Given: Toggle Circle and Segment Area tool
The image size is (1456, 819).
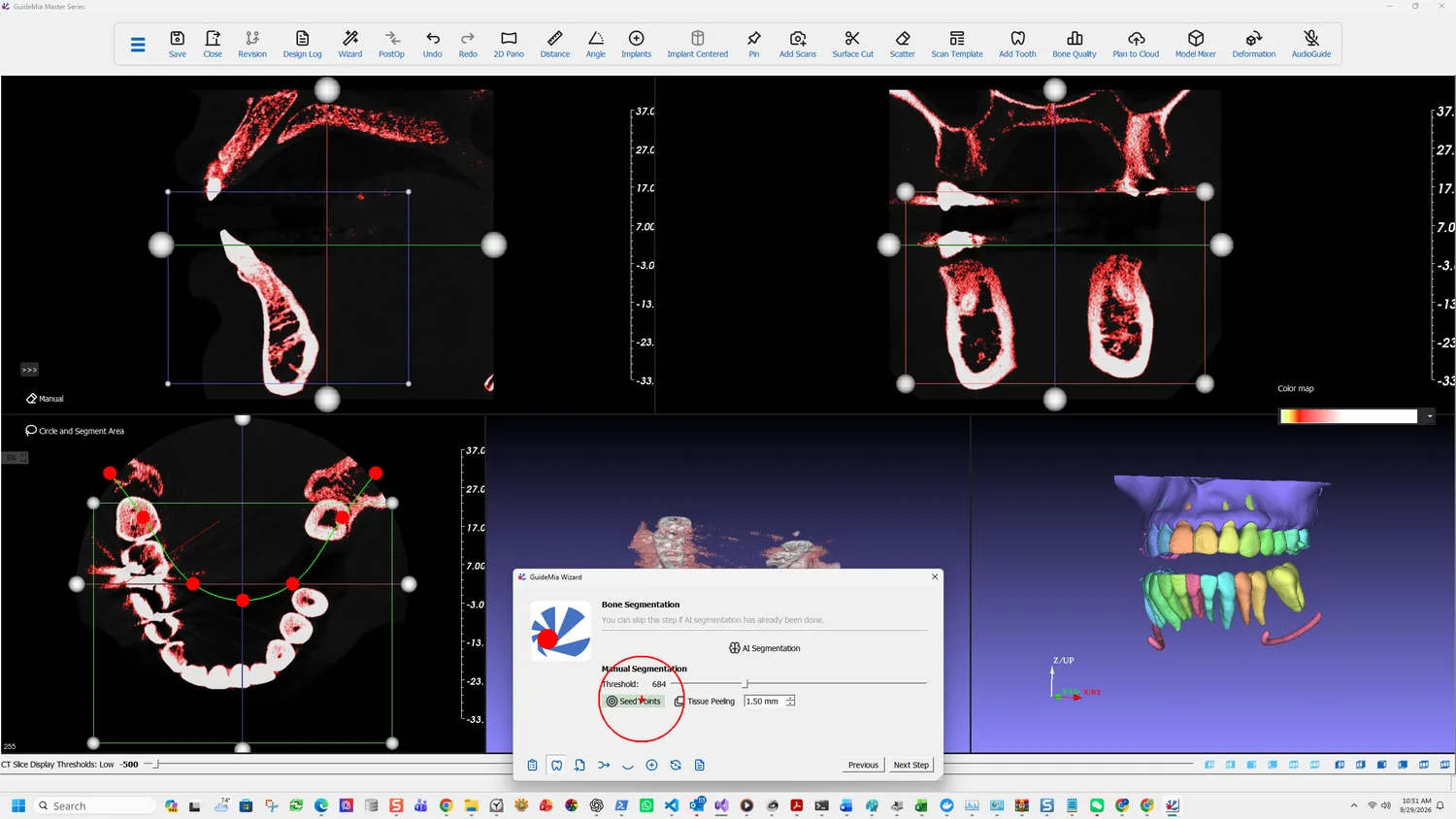Looking at the screenshot, I should point(75,431).
